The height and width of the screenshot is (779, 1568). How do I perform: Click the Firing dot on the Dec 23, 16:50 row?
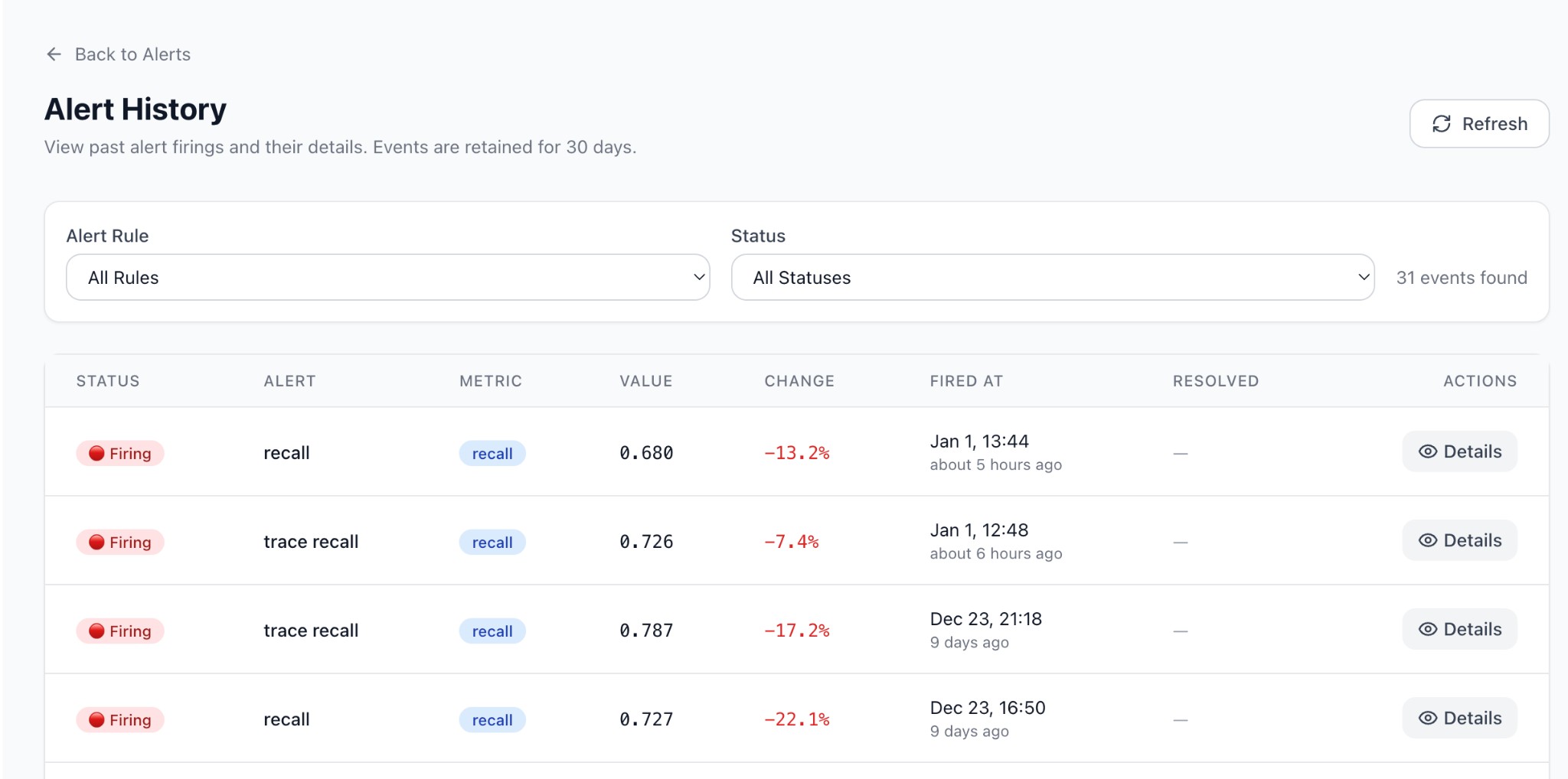96,719
